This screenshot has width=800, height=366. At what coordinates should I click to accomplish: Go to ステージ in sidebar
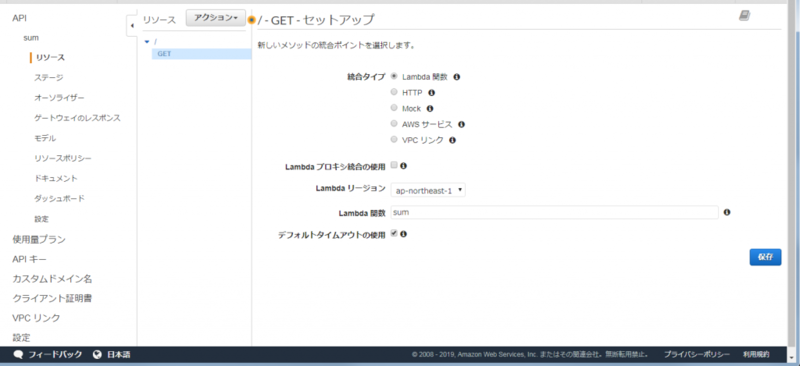[48, 78]
